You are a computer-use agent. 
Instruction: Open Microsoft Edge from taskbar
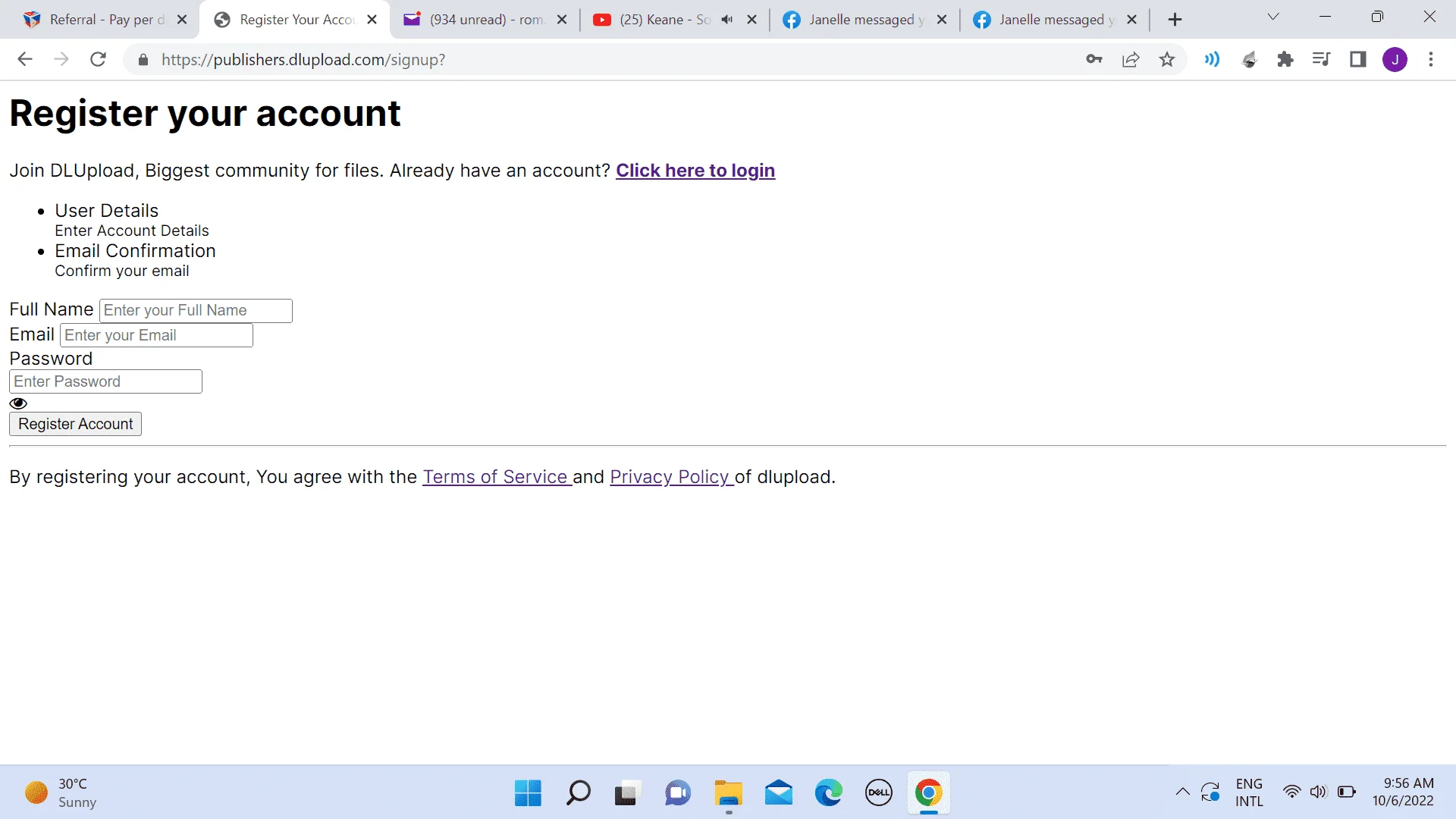829,793
